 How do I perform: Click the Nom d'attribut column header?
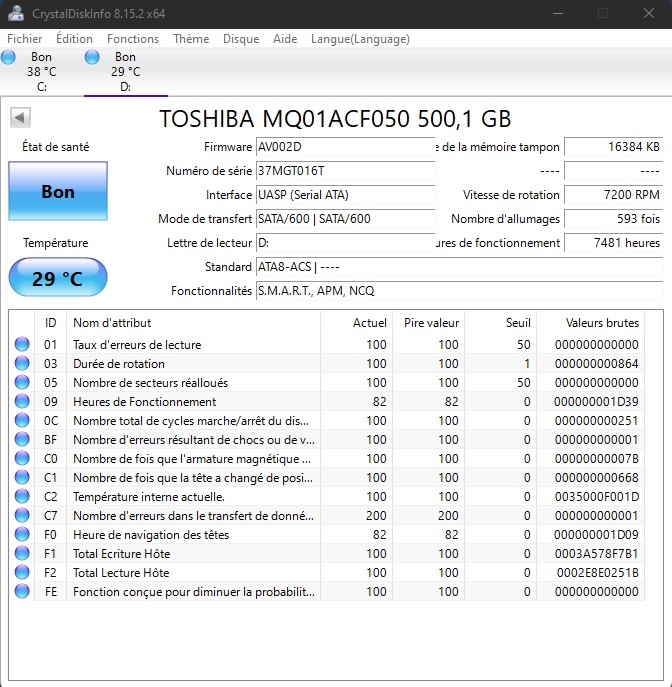[112, 323]
